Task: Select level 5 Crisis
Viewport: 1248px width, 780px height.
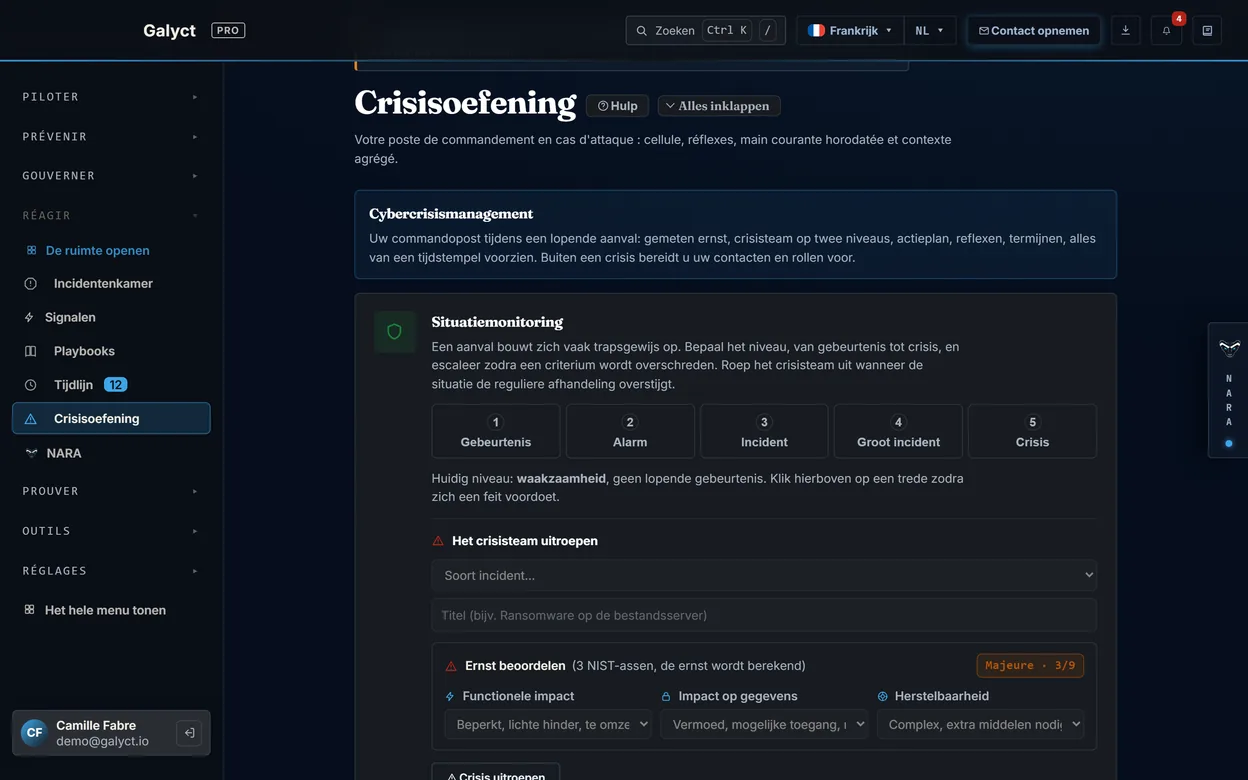Action: (1032, 431)
